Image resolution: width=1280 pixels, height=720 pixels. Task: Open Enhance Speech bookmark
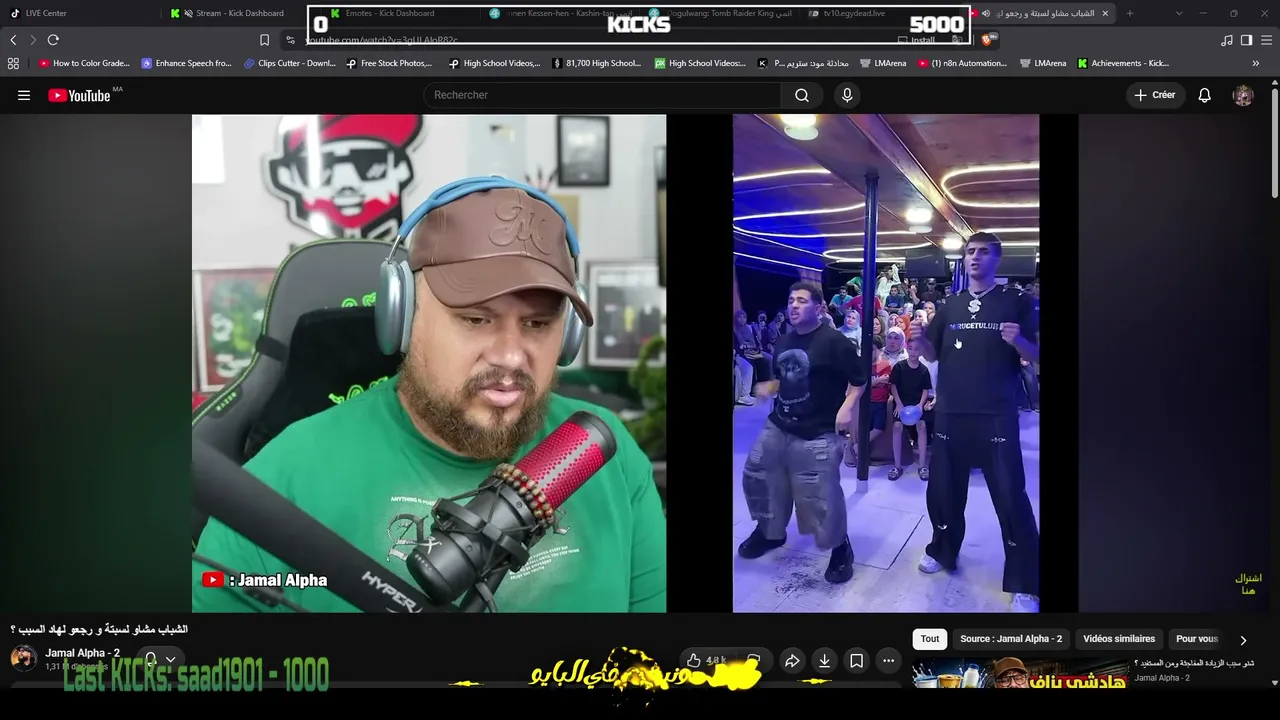[186, 63]
